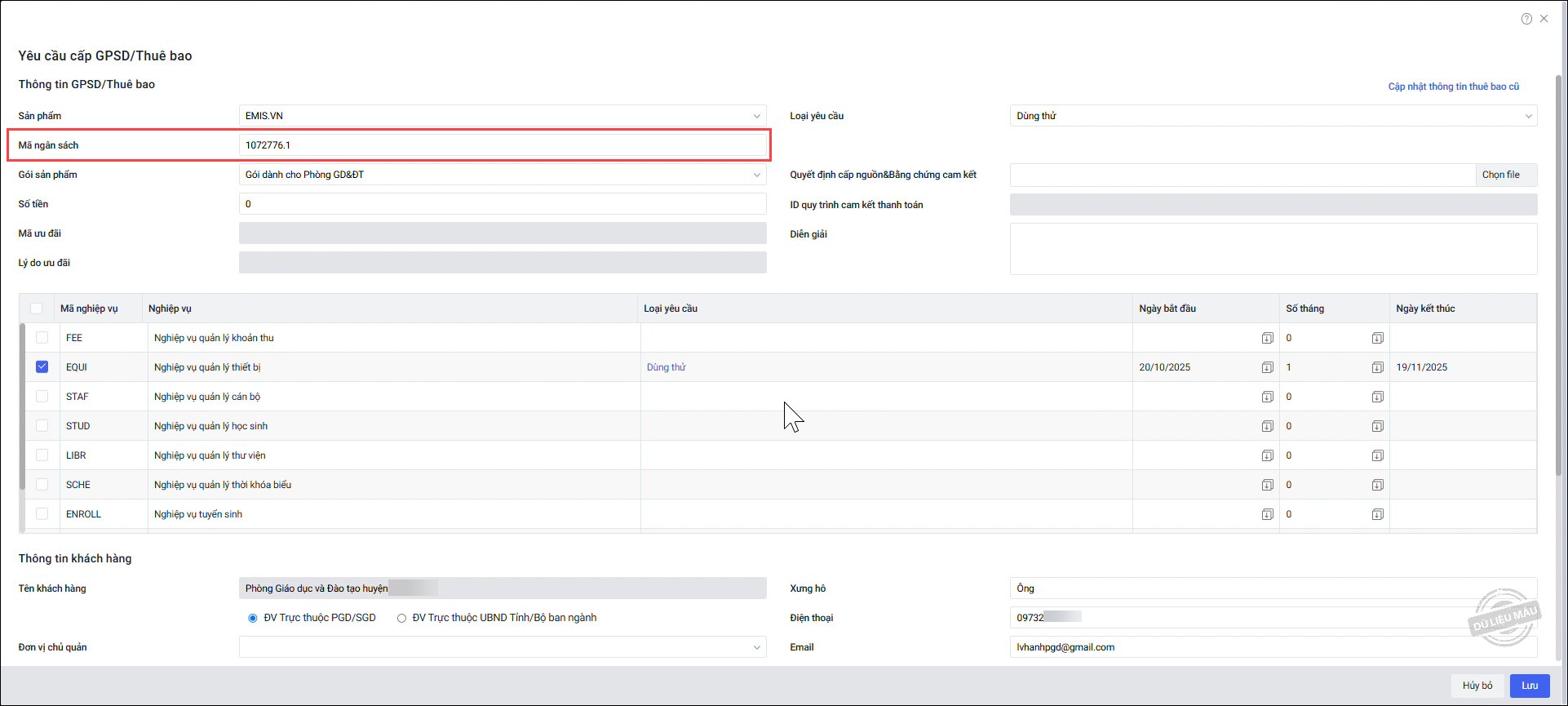Click the Lưu save button

tap(1529, 686)
